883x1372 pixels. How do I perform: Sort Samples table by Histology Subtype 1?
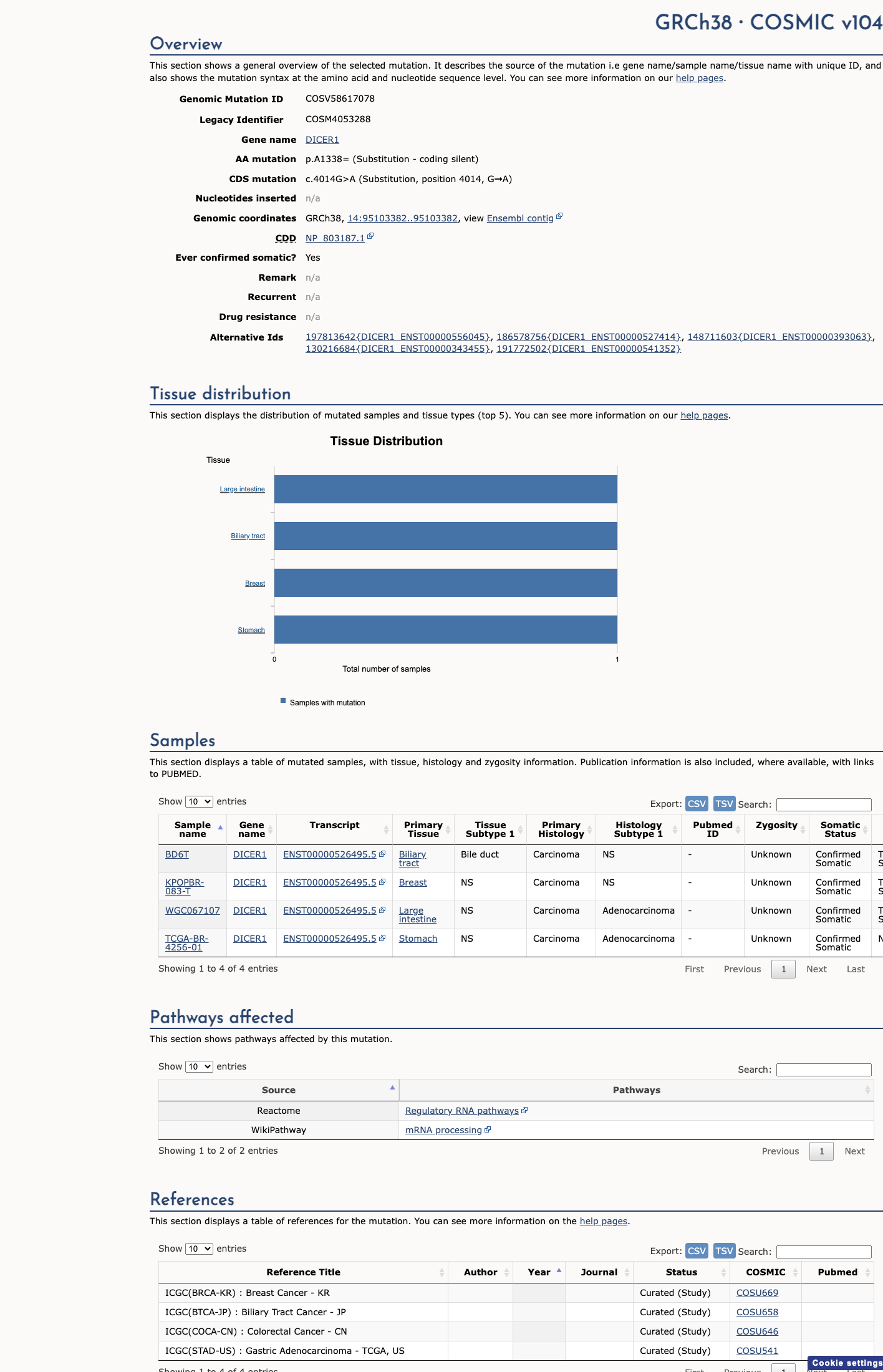pos(639,829)
